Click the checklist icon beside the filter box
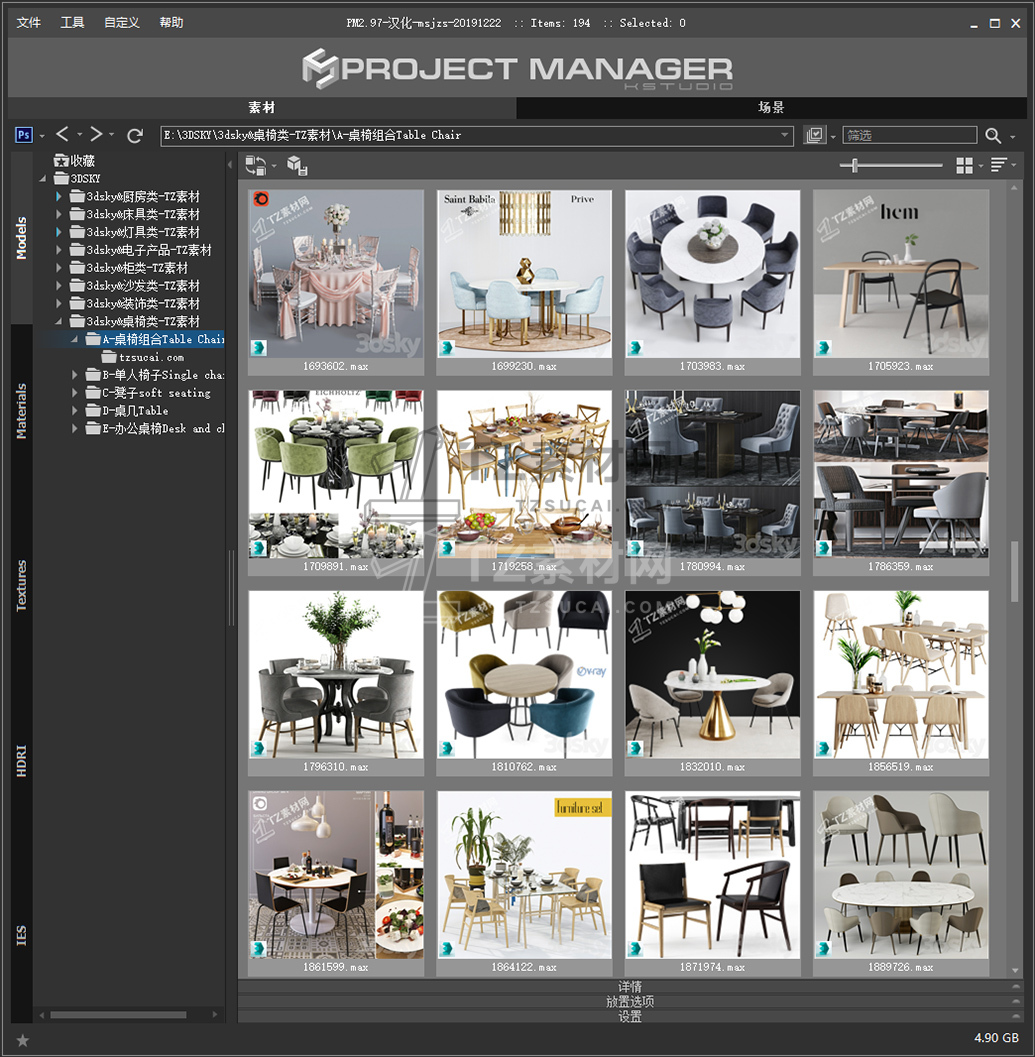1035x1057 pixels. point(815,135)
